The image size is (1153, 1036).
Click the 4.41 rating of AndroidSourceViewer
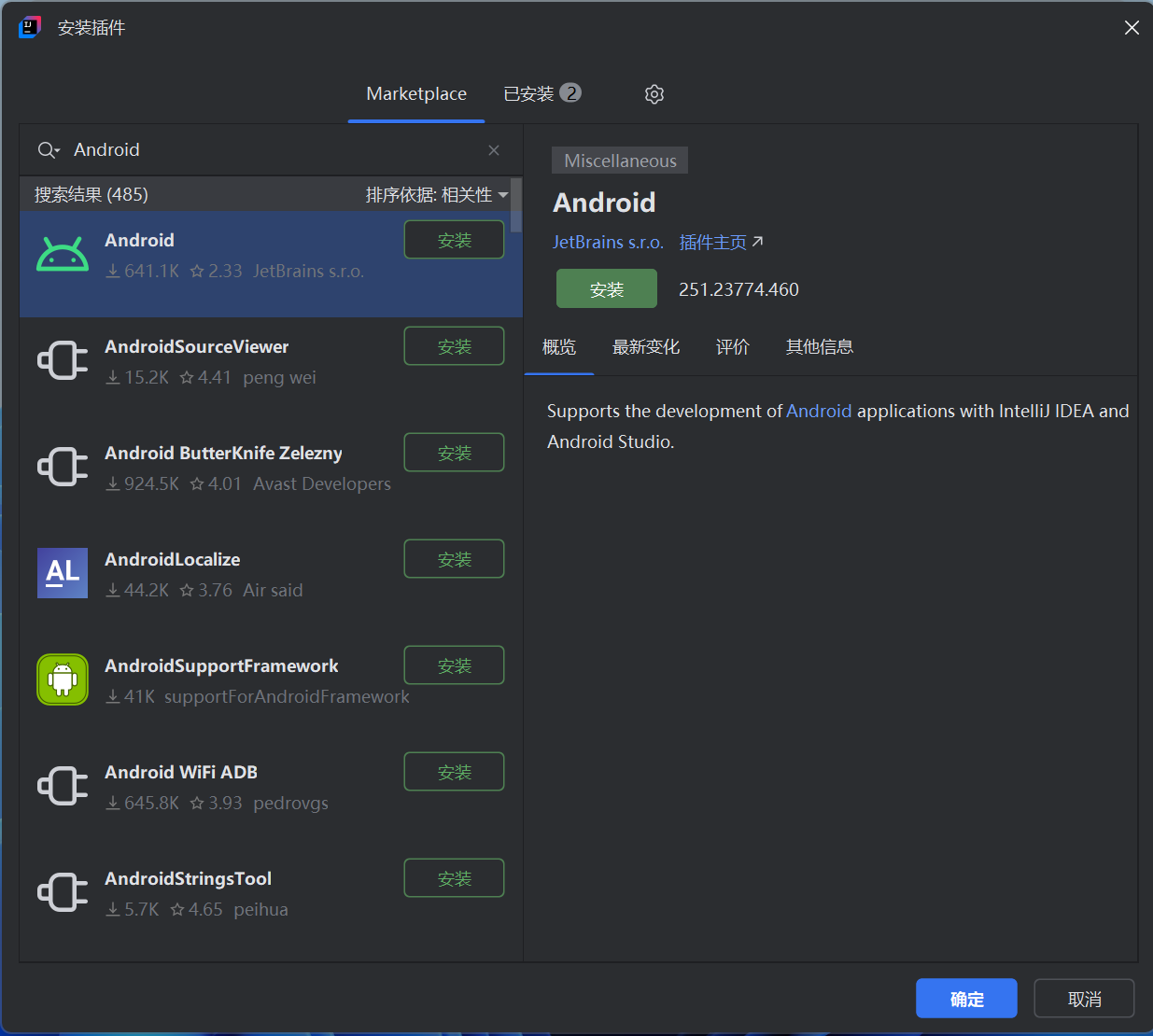click(x=205, y=378)
